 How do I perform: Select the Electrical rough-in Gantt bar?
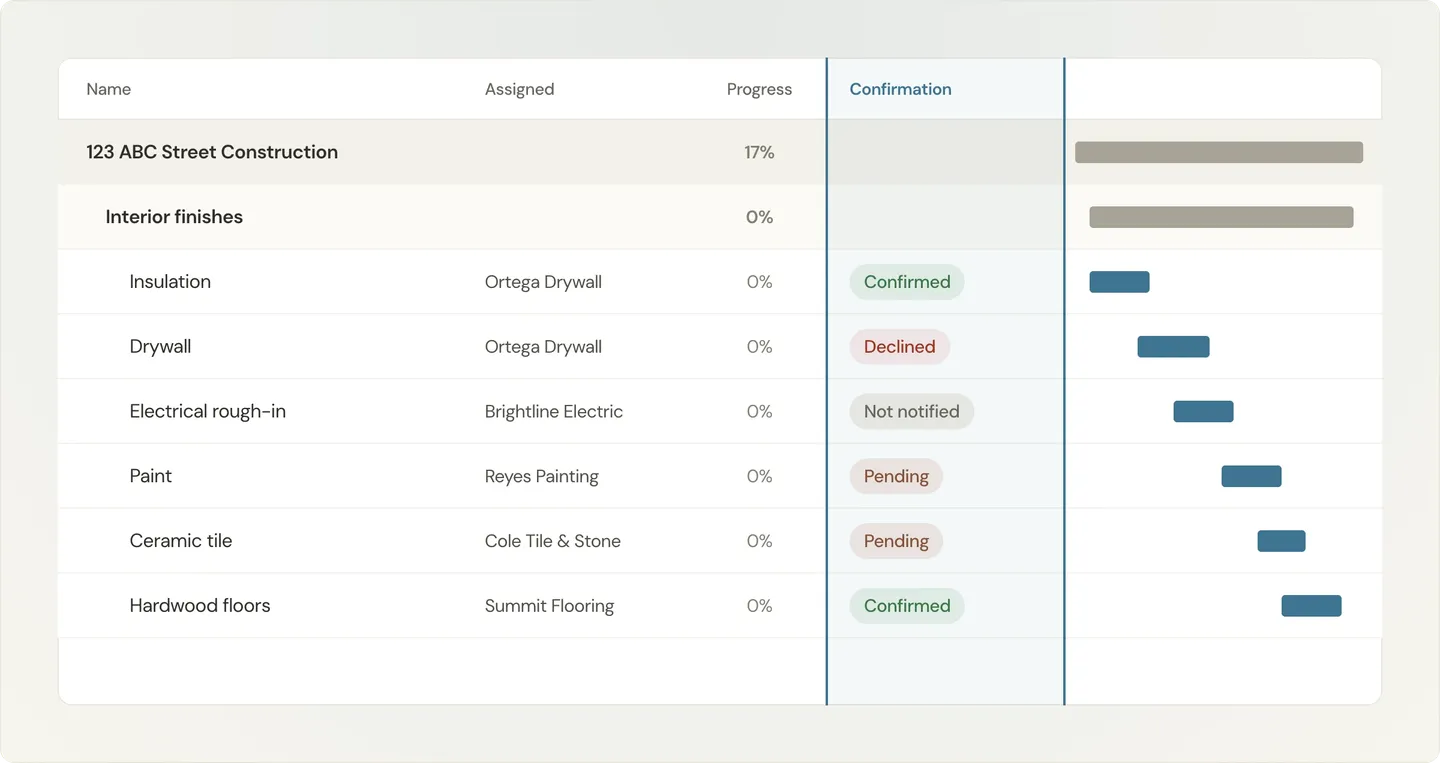point(1203,411)
